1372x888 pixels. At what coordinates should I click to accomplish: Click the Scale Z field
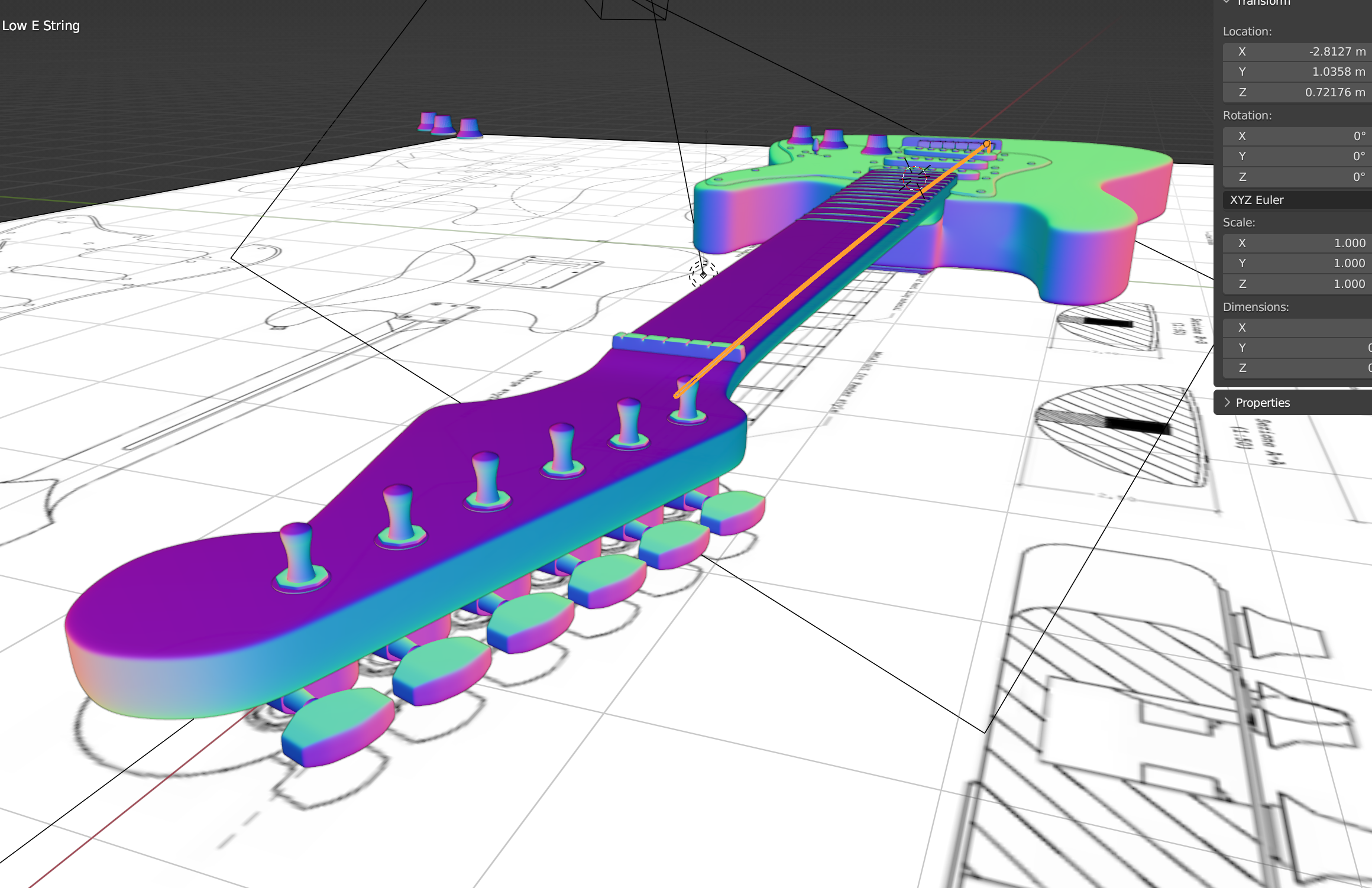(1296, 284)
